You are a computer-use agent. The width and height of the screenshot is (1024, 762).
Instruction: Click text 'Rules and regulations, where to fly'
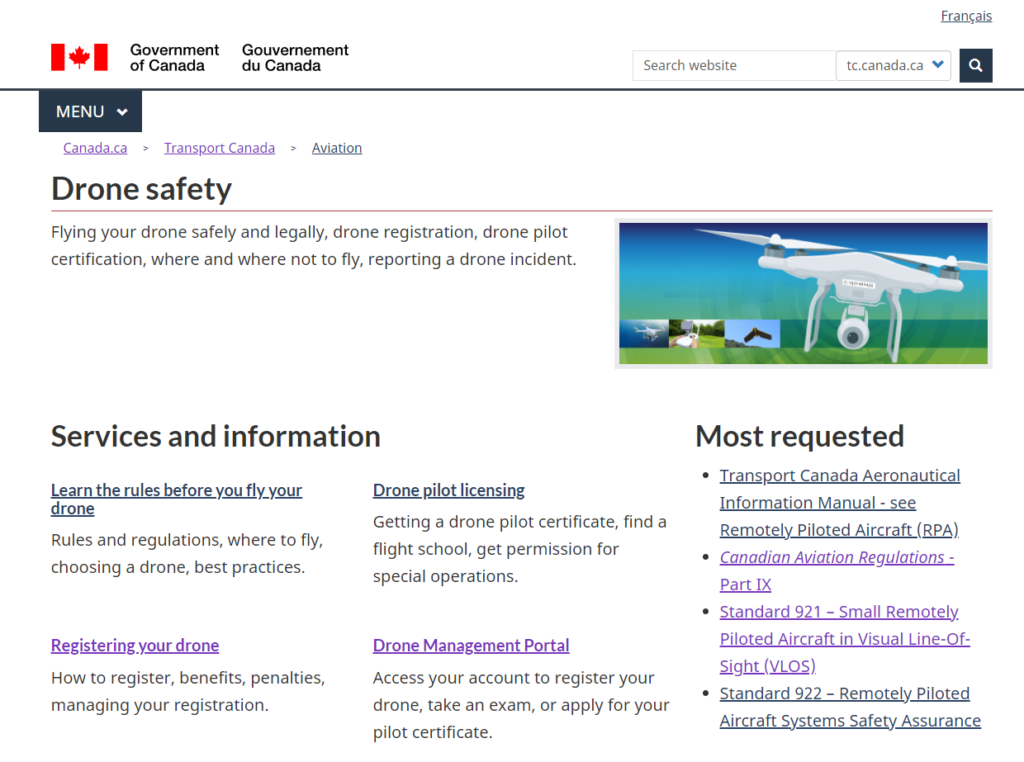[187, 540]
